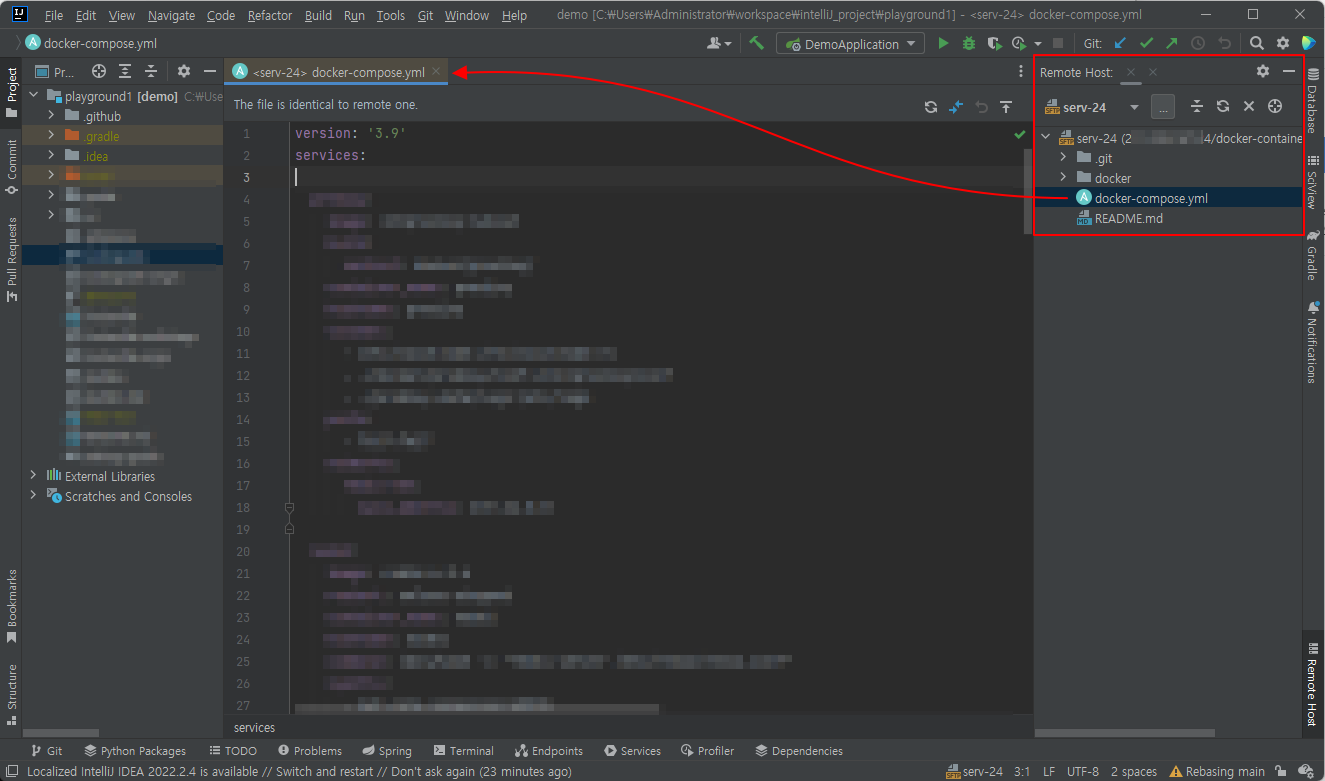Open Remote Host panel settings gear
Viewport: 1325px width, 781px height.
click(x=1263, y=71)
